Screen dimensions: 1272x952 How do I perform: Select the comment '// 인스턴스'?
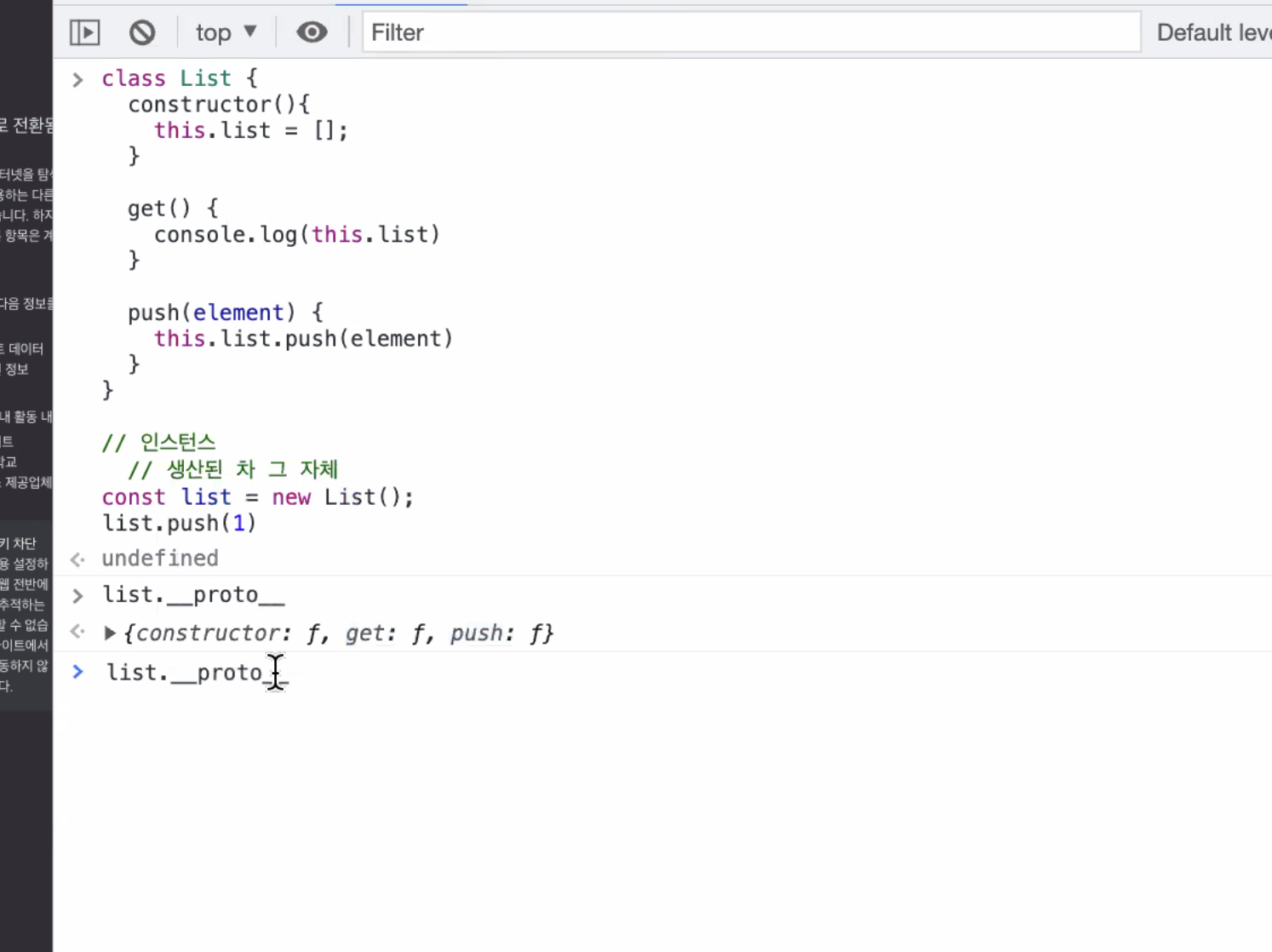click(x=159, y=443)
